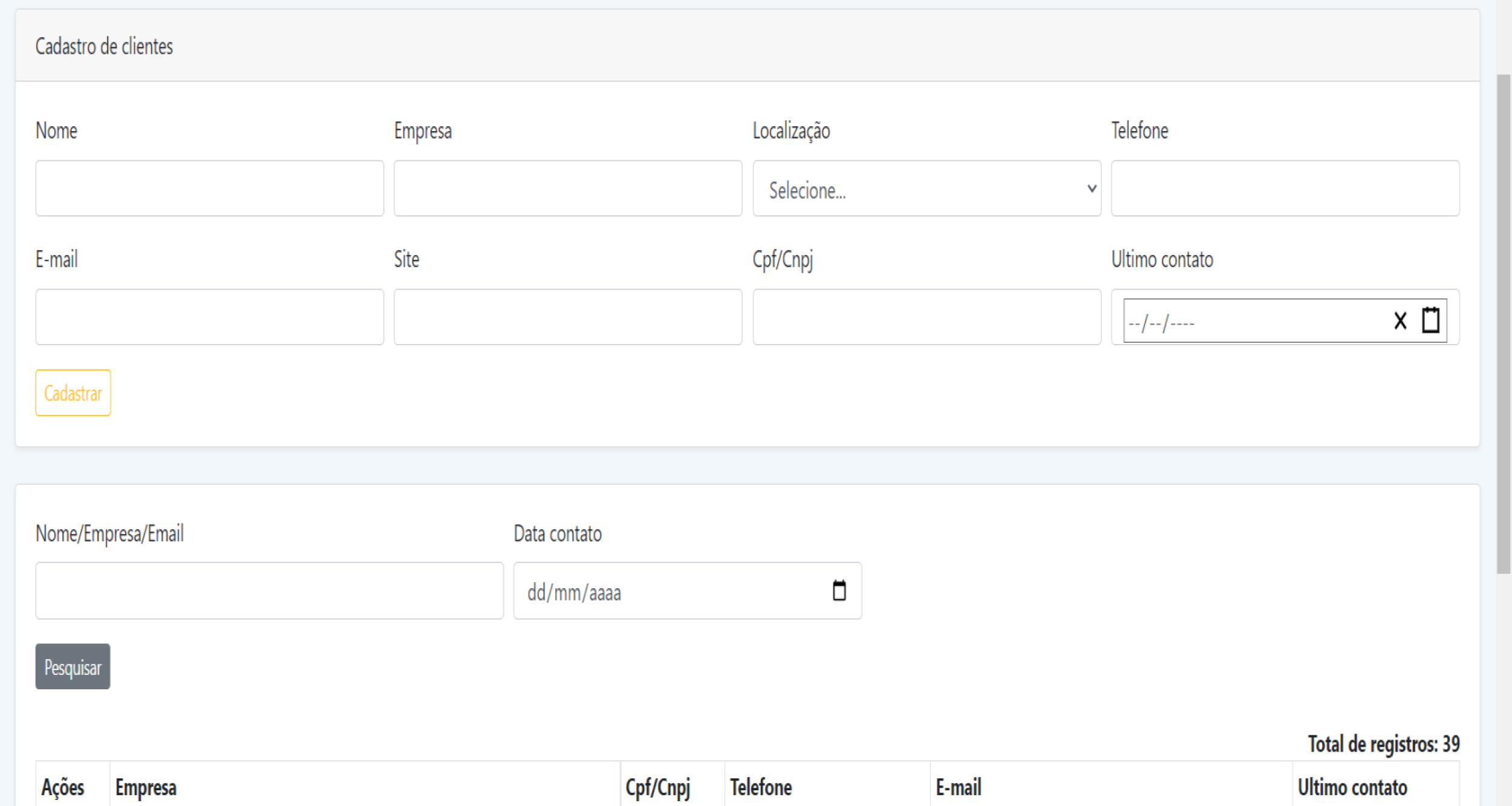Click the Data contato date text
Image resolution: width=1512 pixels, height=806 pixels.
[573, 593]
